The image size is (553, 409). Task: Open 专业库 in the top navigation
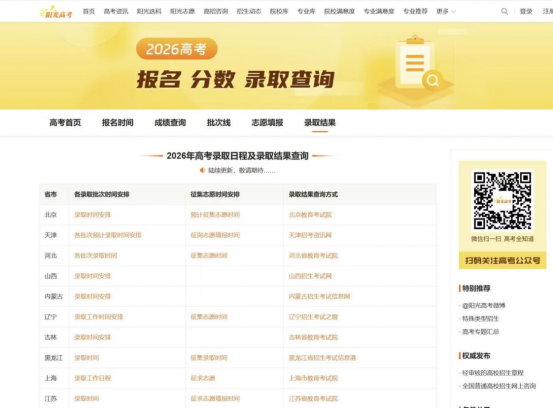click(x=306, y=11)
